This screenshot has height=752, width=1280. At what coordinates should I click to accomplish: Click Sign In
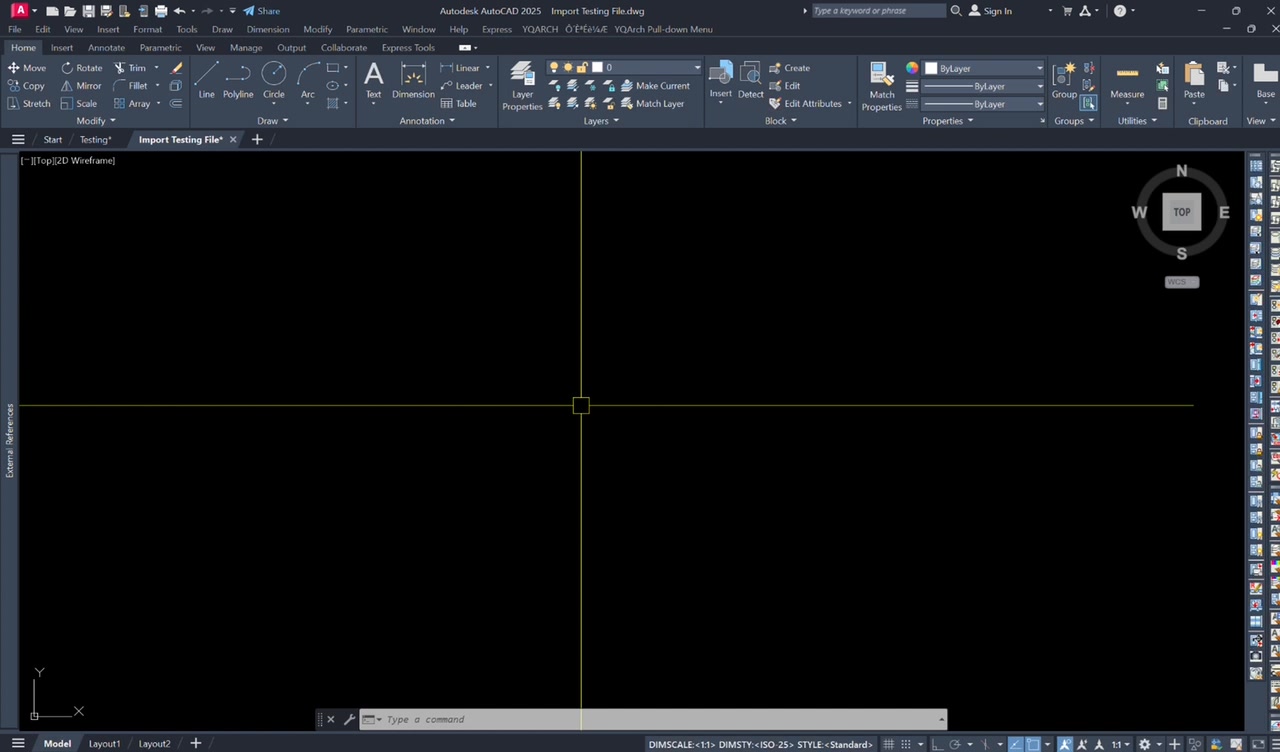point(990,11)
